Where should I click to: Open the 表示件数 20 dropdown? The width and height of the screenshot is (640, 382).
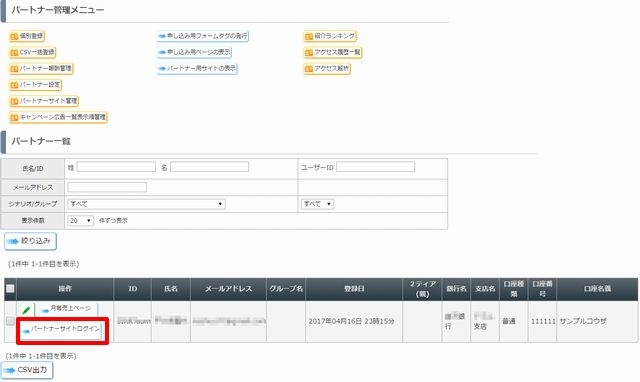tap(80, 221)
